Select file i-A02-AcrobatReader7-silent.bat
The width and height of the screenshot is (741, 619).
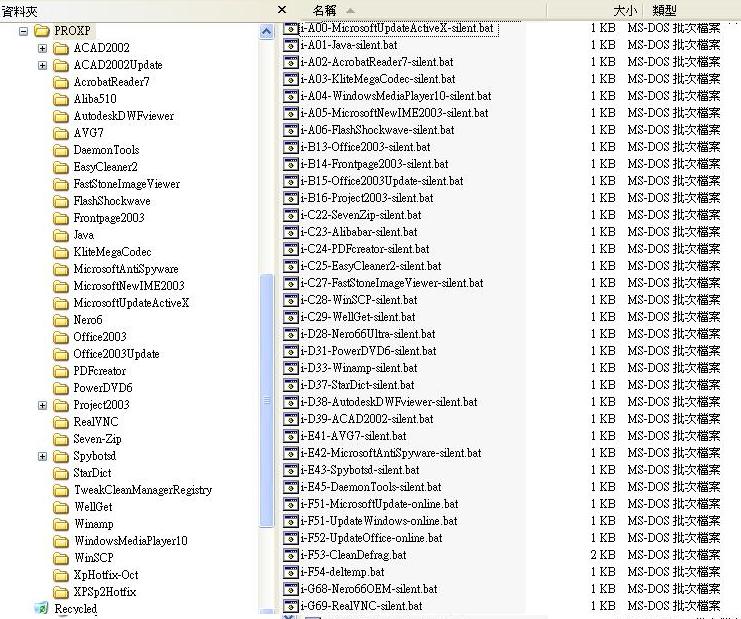pyautogui.click(x=377, y=62)
